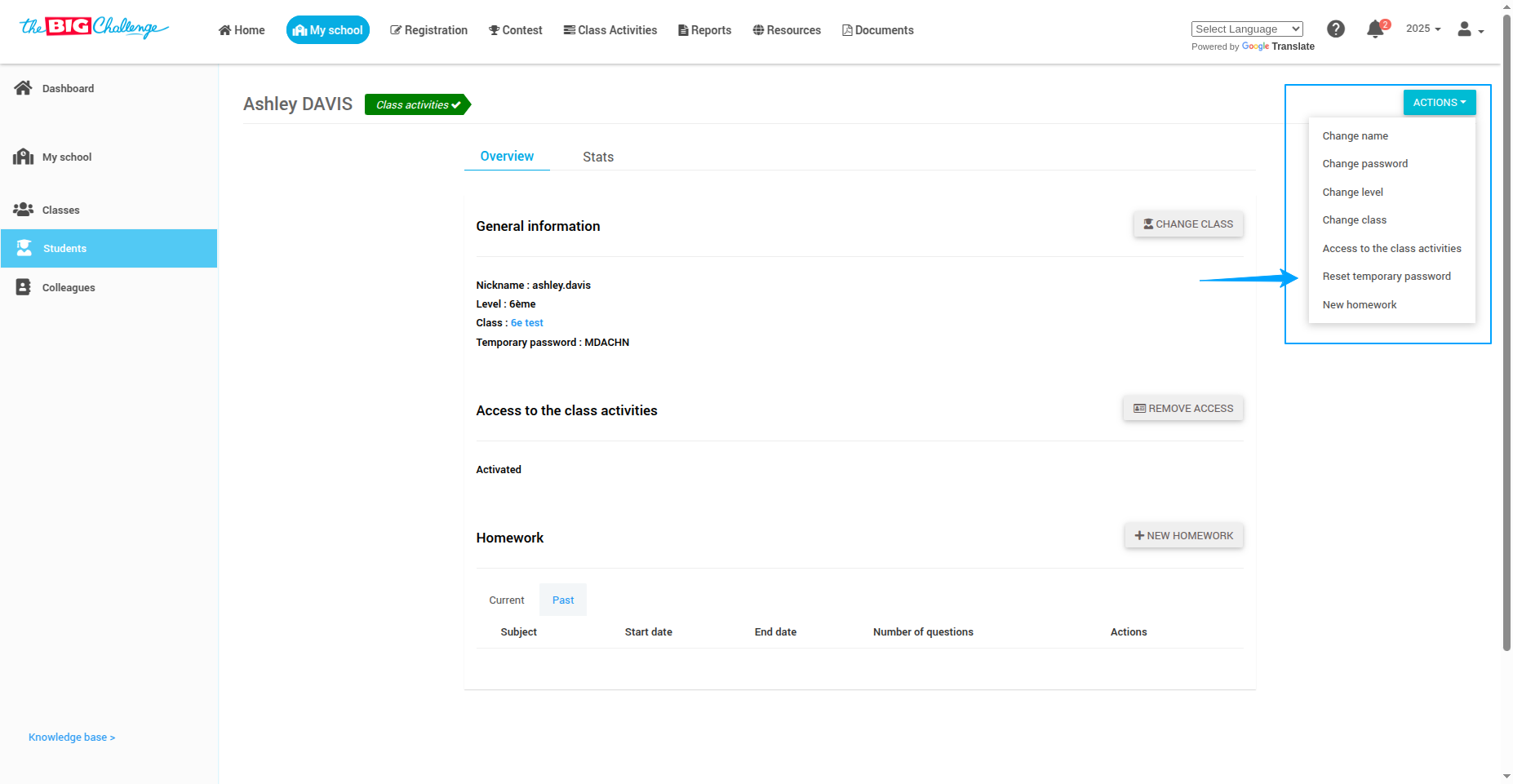This screenshot has height=784, width=1513.
Task: Click the My school building icon in sidebar
Action: pos(23,157)
